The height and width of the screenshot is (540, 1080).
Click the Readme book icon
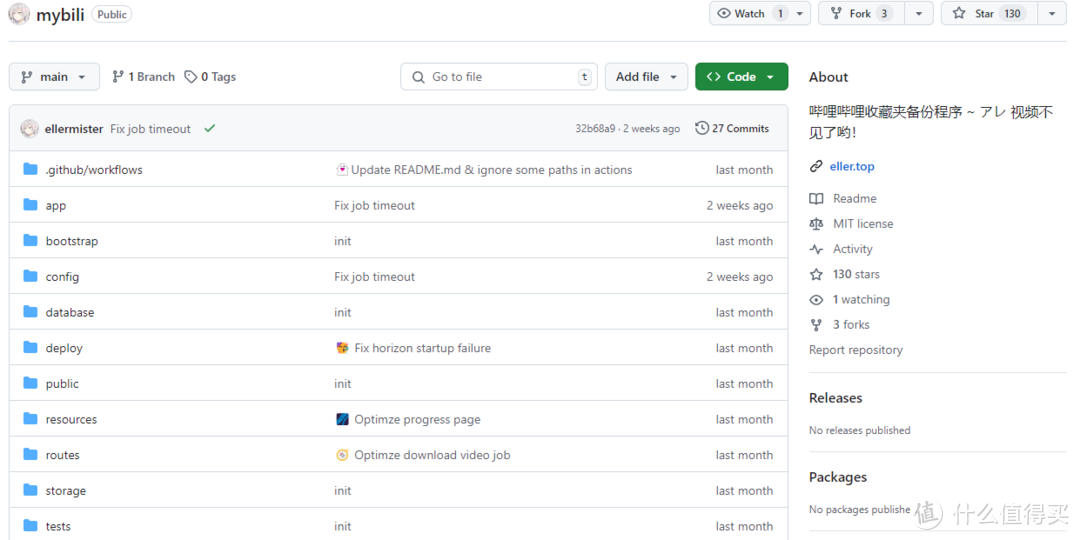(x=816, y=199)
